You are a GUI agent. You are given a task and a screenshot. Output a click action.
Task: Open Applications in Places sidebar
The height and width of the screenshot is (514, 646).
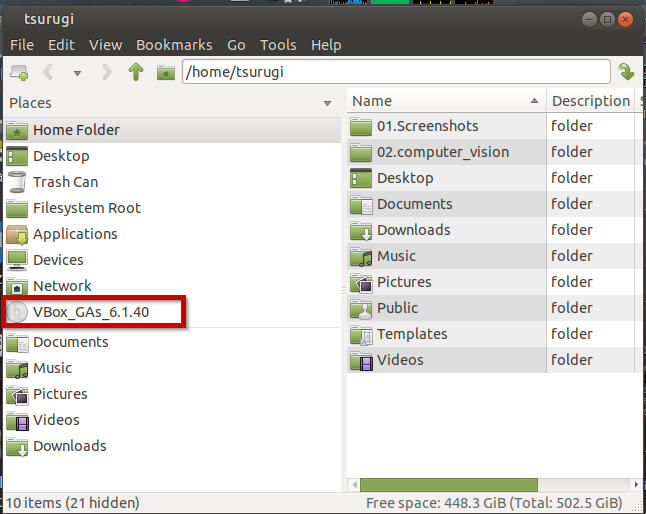pyautogui.click(x=172, y=234)
